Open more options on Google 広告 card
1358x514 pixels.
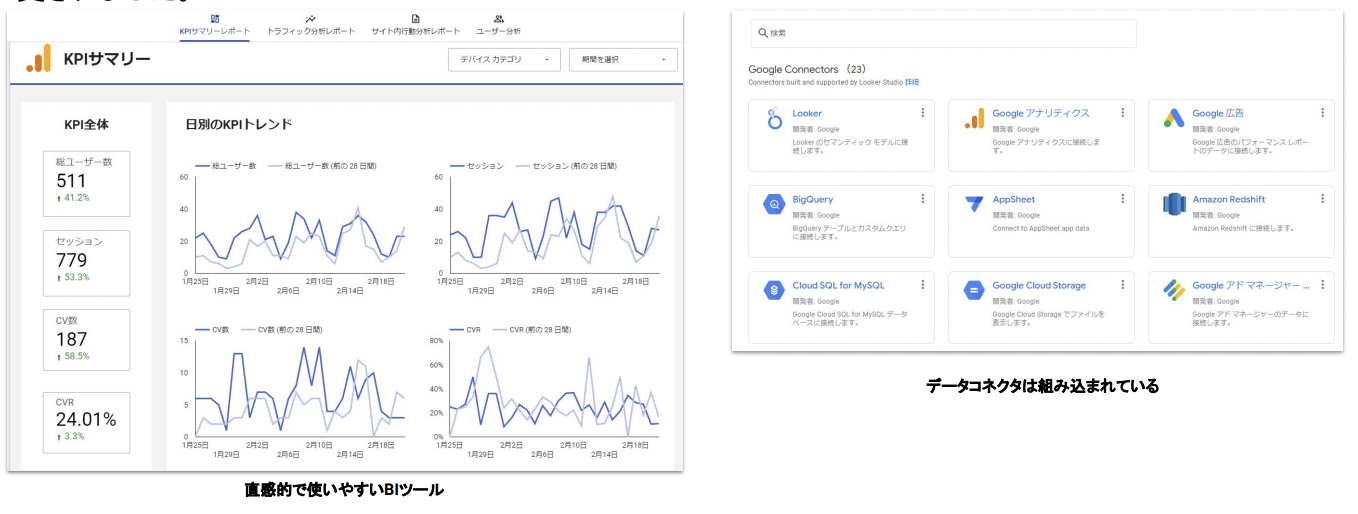coord(1322,113)
